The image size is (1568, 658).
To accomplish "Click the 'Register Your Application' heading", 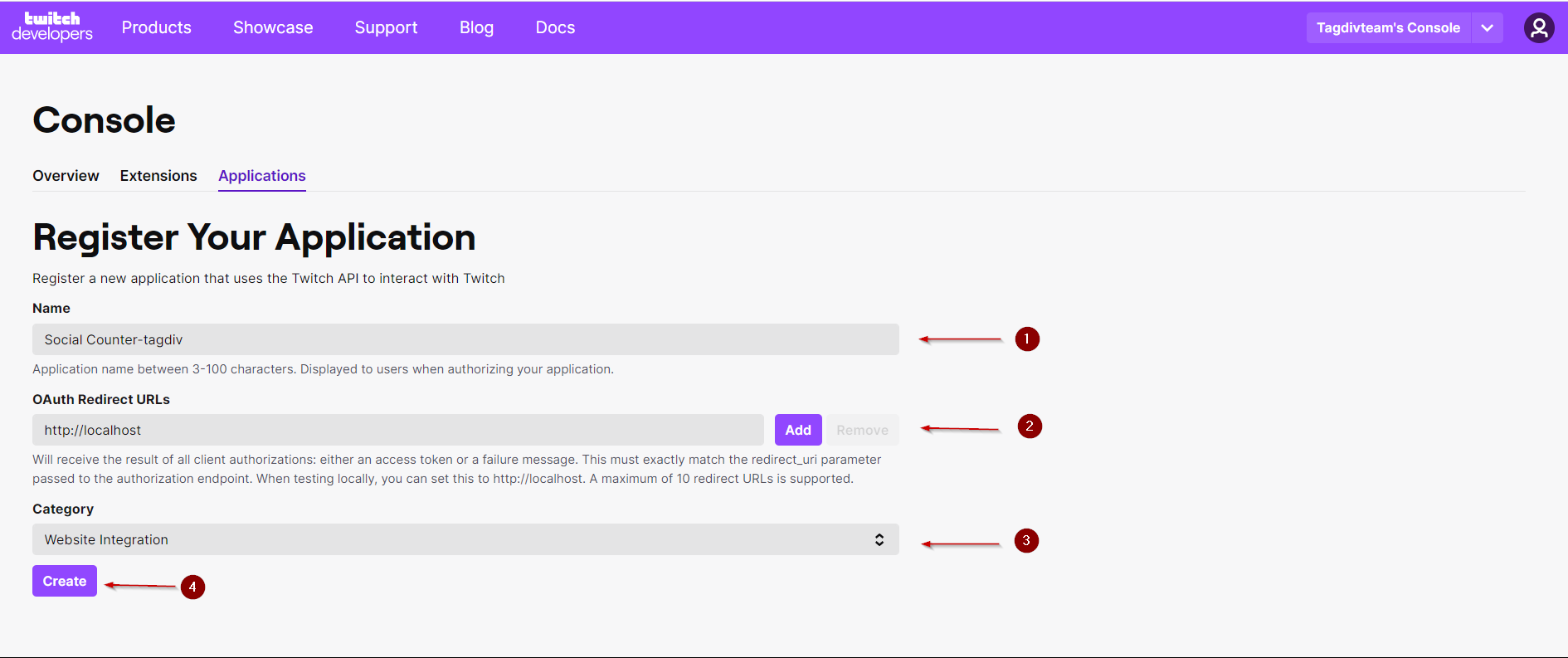I will [x=254, y=237].
